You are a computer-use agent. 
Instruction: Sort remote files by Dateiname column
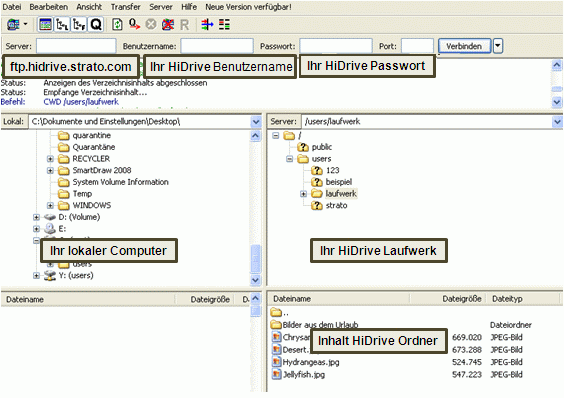point(339,299)
